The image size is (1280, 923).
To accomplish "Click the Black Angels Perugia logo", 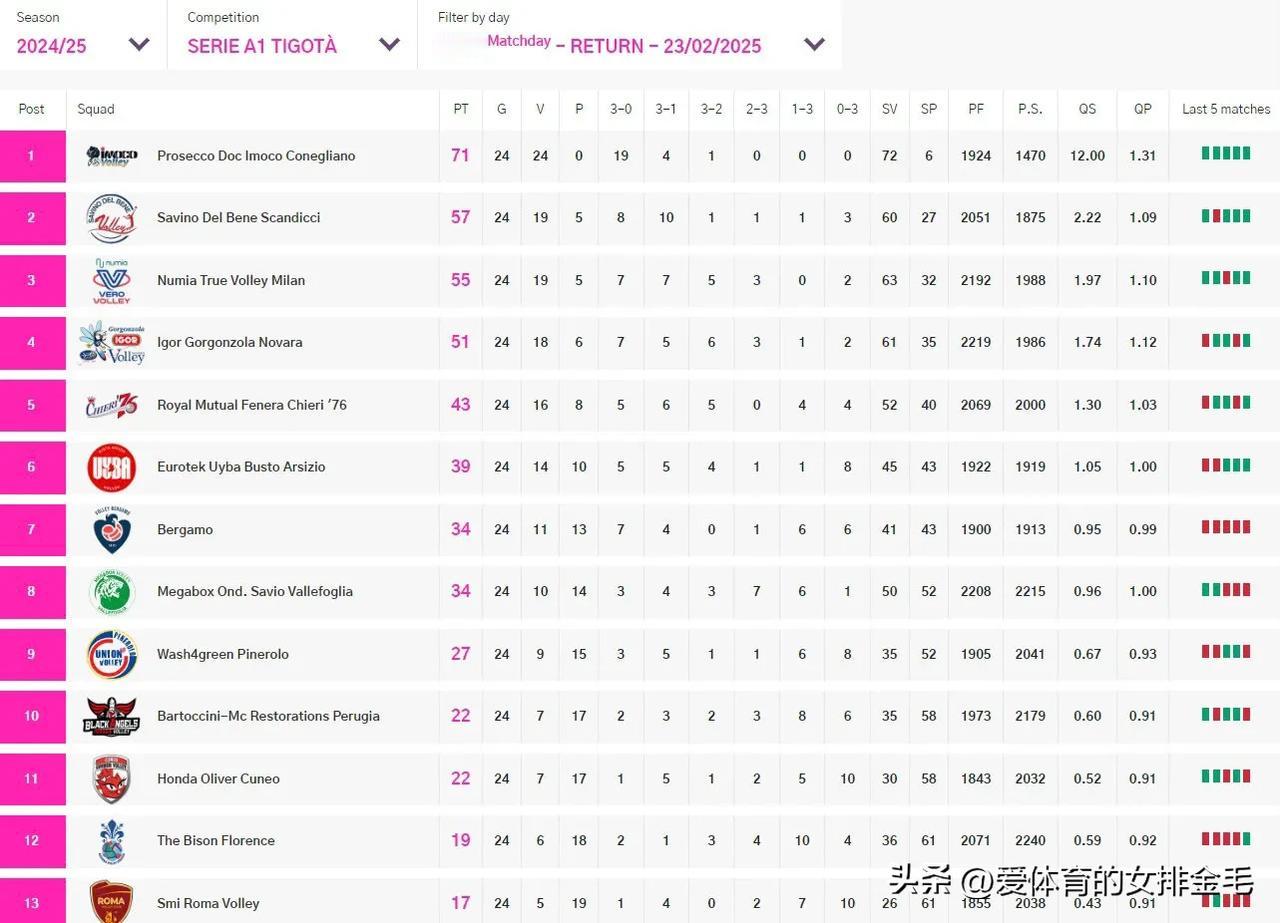I will (x=111, y=717).
